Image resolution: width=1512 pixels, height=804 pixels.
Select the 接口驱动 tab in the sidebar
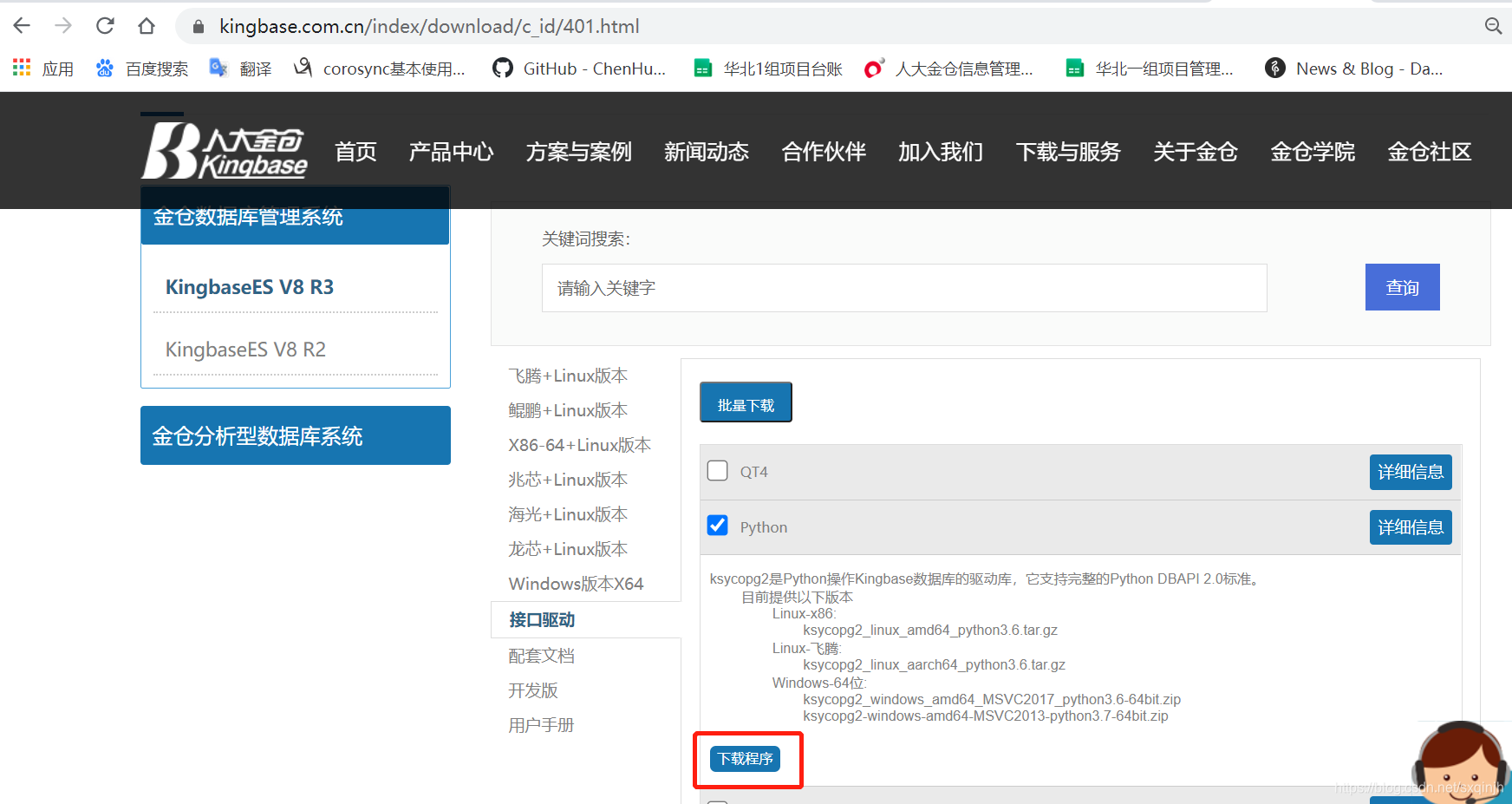542,619
